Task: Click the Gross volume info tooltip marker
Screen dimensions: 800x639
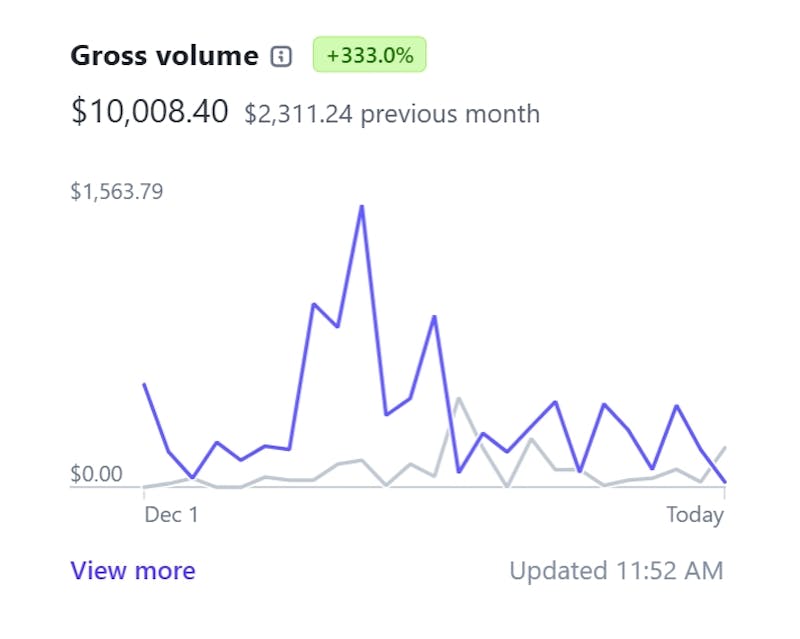Action: 283,56
